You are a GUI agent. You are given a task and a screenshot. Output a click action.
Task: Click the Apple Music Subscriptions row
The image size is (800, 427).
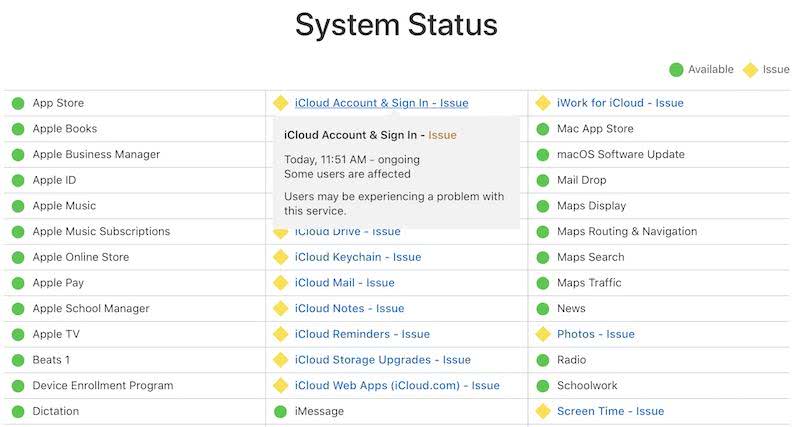101,231
